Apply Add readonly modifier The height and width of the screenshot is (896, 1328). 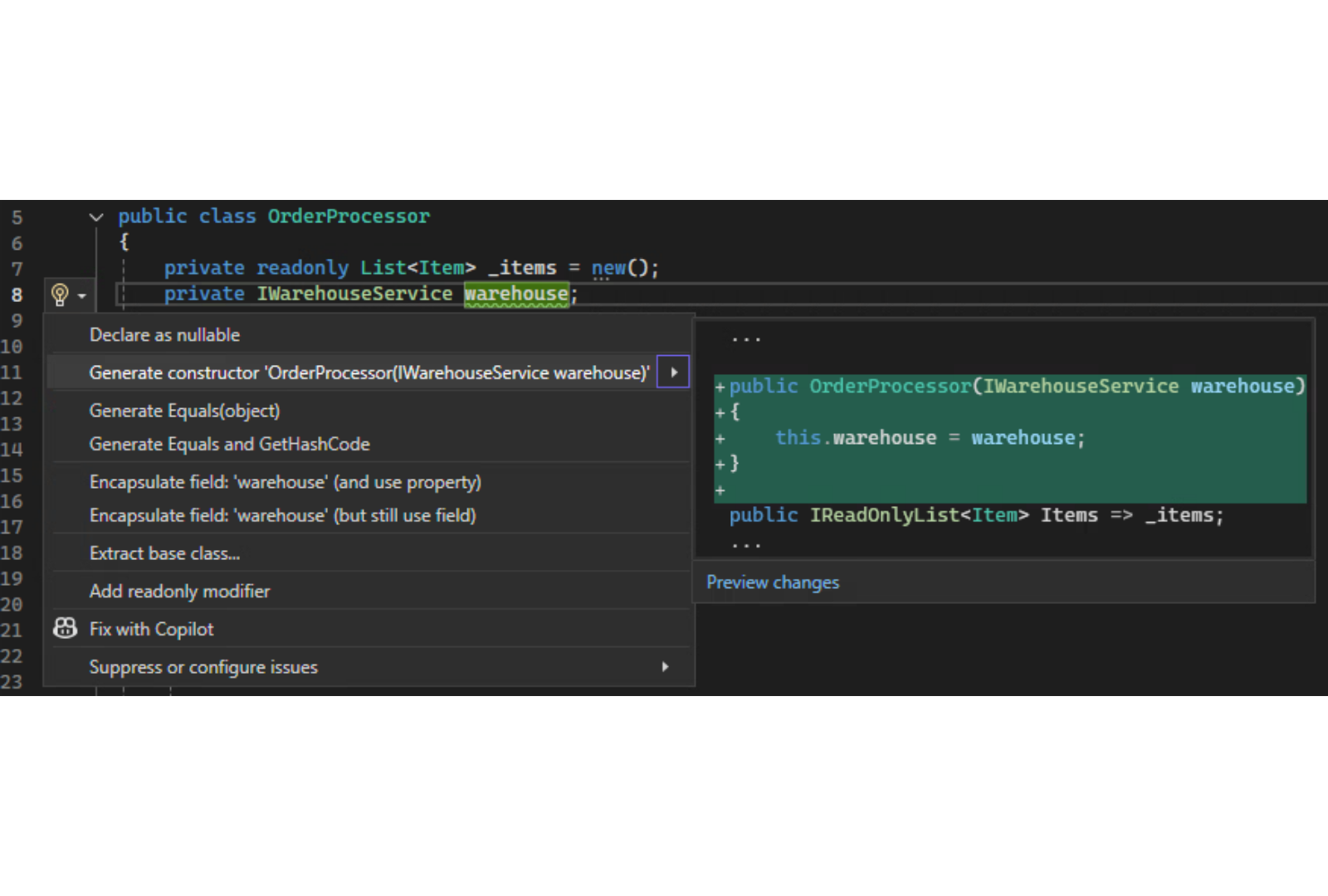pos(179,592)
